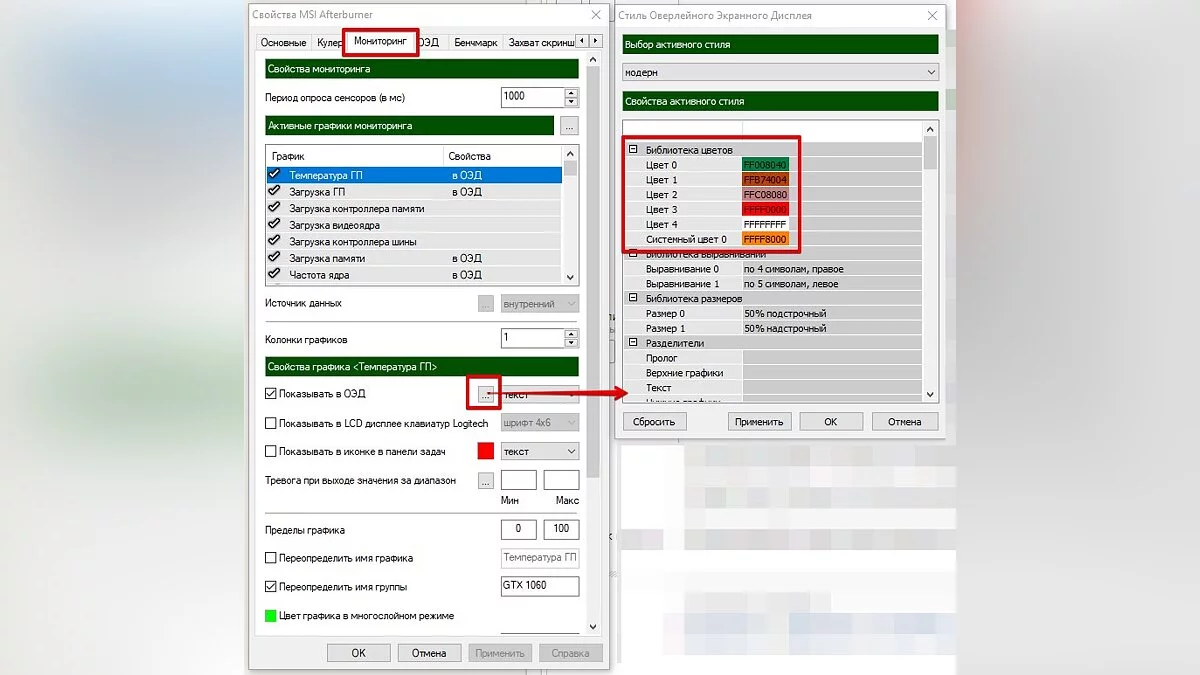Click graph list scrollbar down arrow
1200x675 pixels.
tap(571, 276)
